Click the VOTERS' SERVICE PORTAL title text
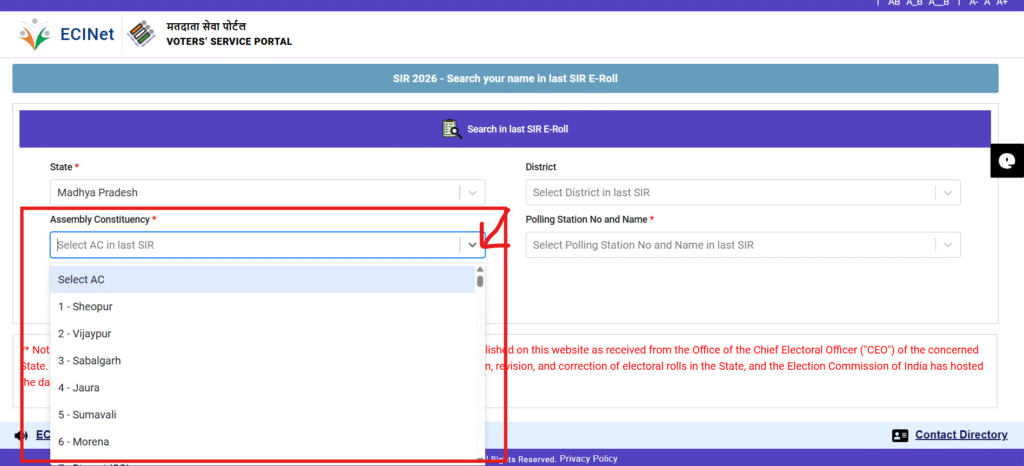Screen dimensions: 1024x466 (x=229, y=42)
